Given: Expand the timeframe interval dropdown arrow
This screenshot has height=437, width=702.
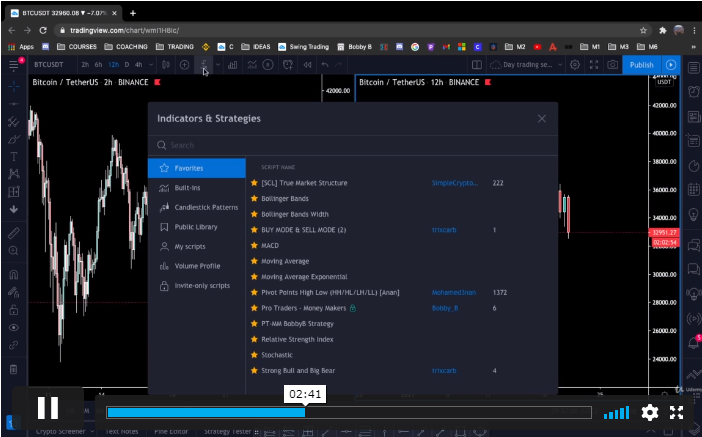Looking at the screenshot, I should [152, 65].
